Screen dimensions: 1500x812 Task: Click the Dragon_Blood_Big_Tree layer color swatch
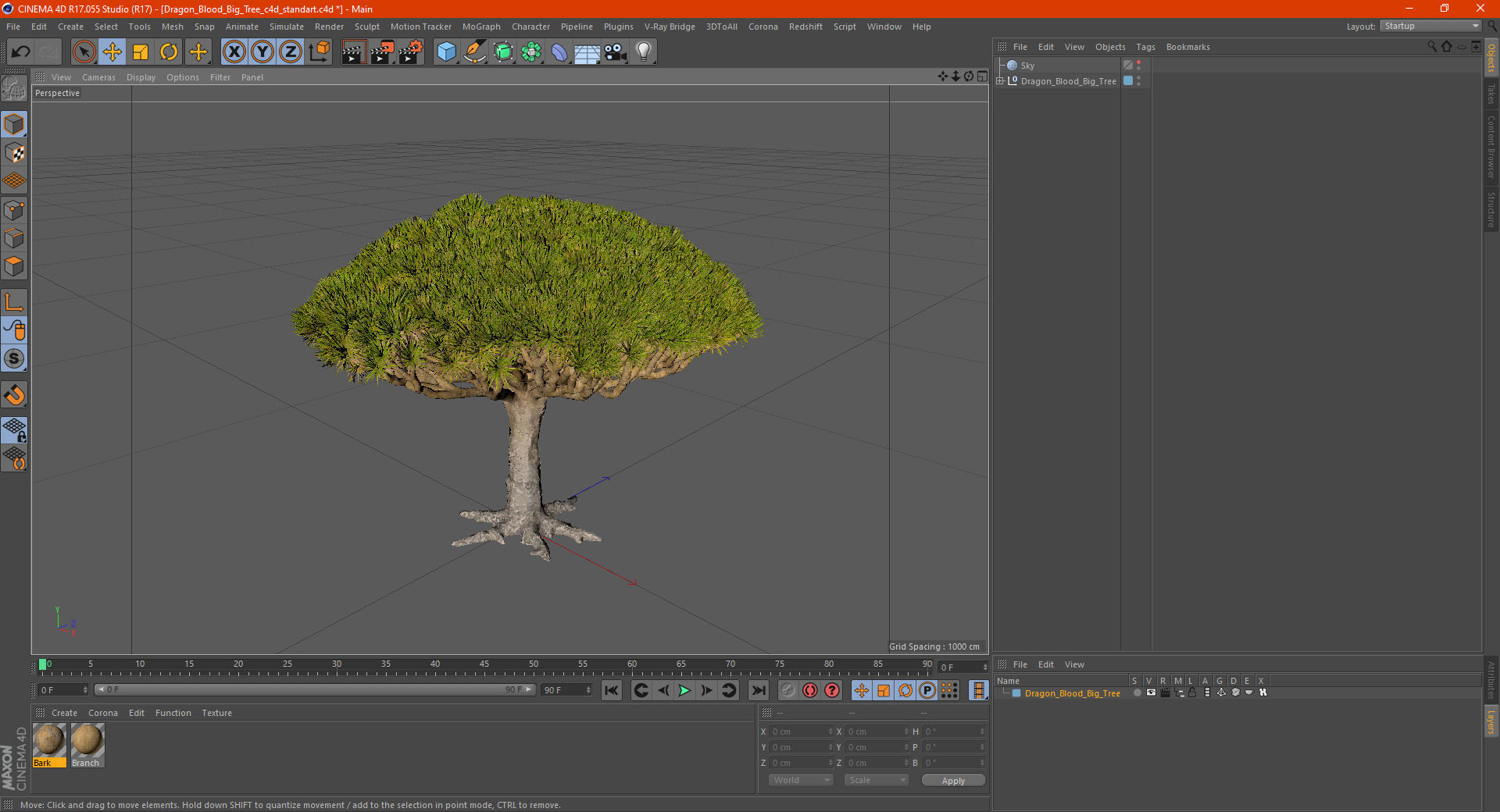[1016, 693]
